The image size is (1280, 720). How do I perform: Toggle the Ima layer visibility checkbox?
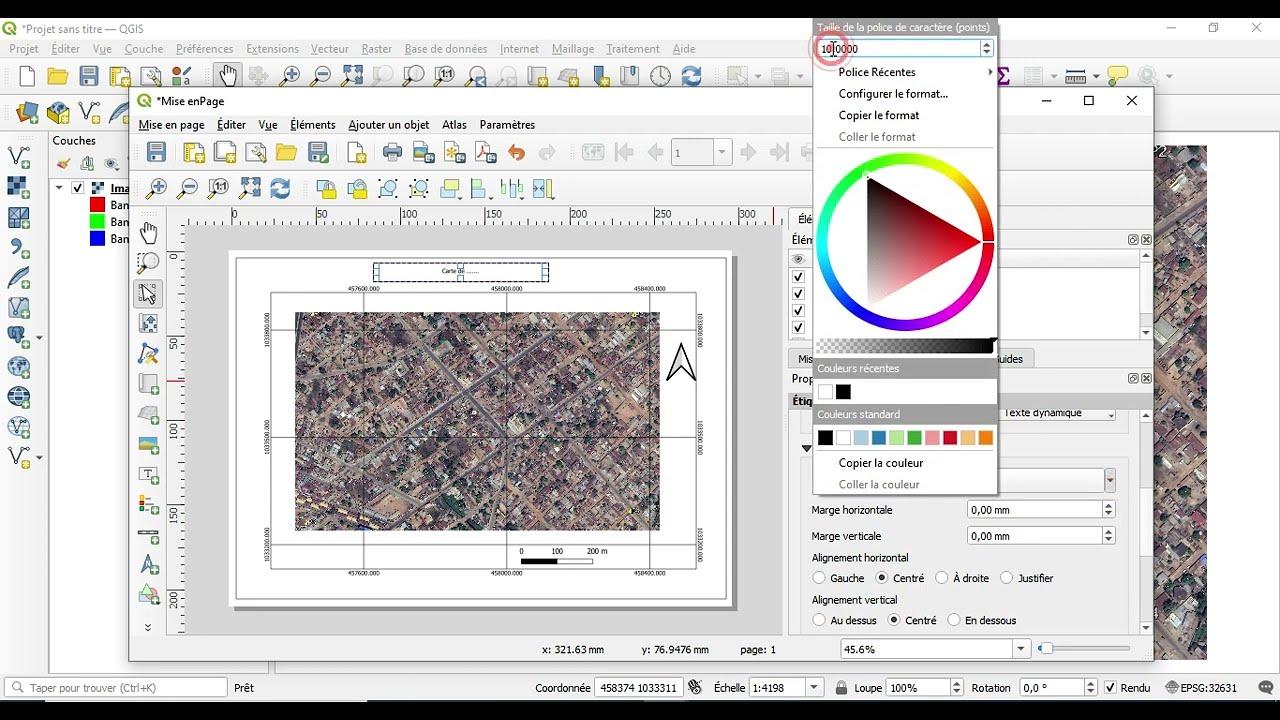point(77,188)
